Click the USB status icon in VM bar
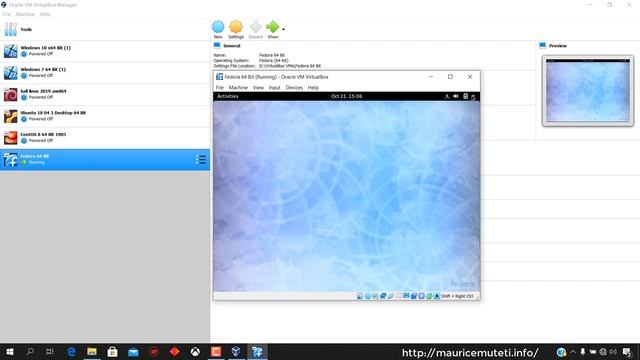Screen dimensions: 640x360 [x=391, y=296]
